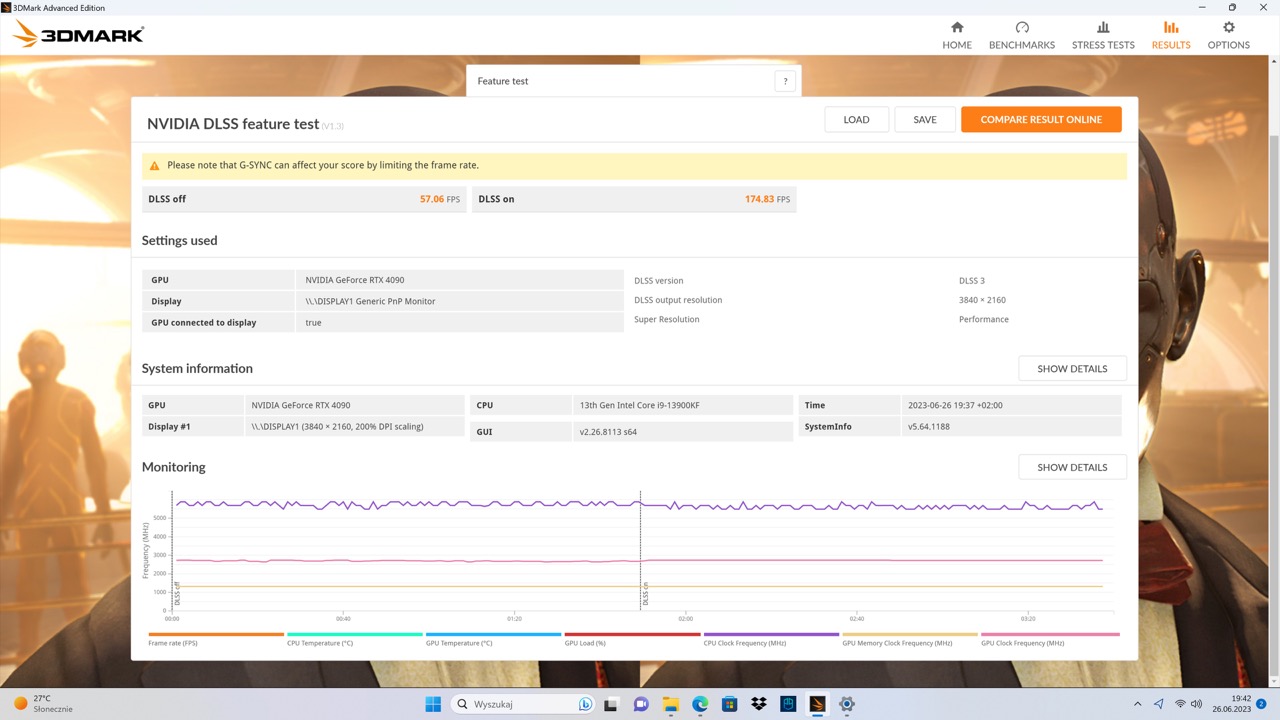Click the Time value 2023-06-26 19:37
Image resolution: width=1280 pixels, height=720 pixels.
click(x=955, y=406)
